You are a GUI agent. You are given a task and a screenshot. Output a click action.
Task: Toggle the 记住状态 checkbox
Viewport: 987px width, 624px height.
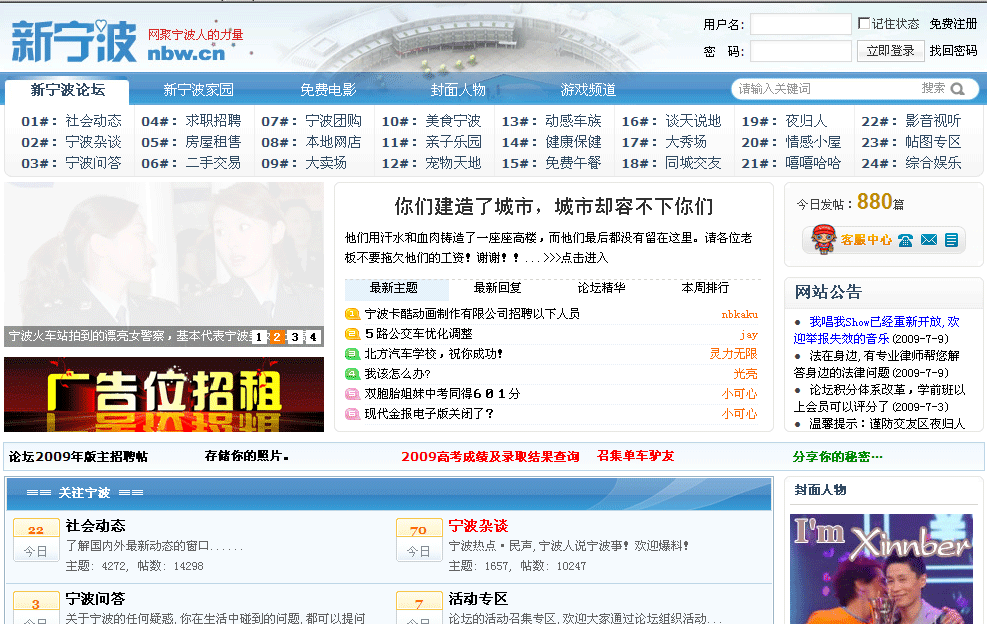[x=864, y=23]
